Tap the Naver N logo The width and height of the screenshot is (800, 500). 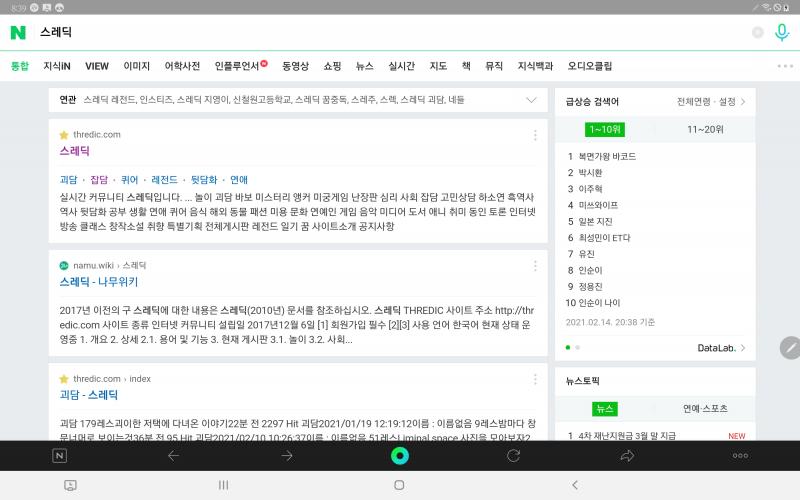click(18, 33)
